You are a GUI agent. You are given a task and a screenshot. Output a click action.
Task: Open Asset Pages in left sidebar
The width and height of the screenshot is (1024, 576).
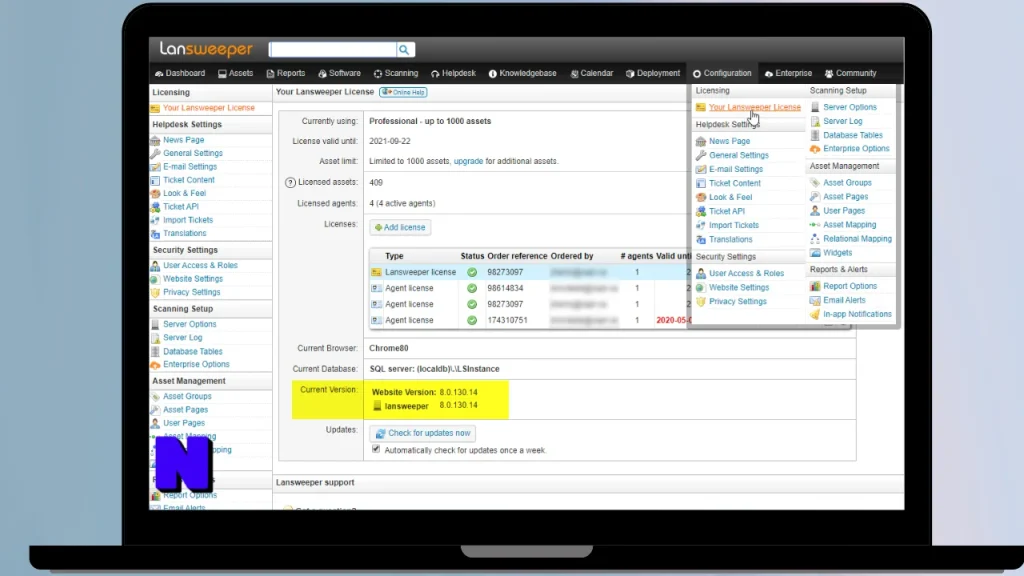pyautogui.click(x=185, y=409)
